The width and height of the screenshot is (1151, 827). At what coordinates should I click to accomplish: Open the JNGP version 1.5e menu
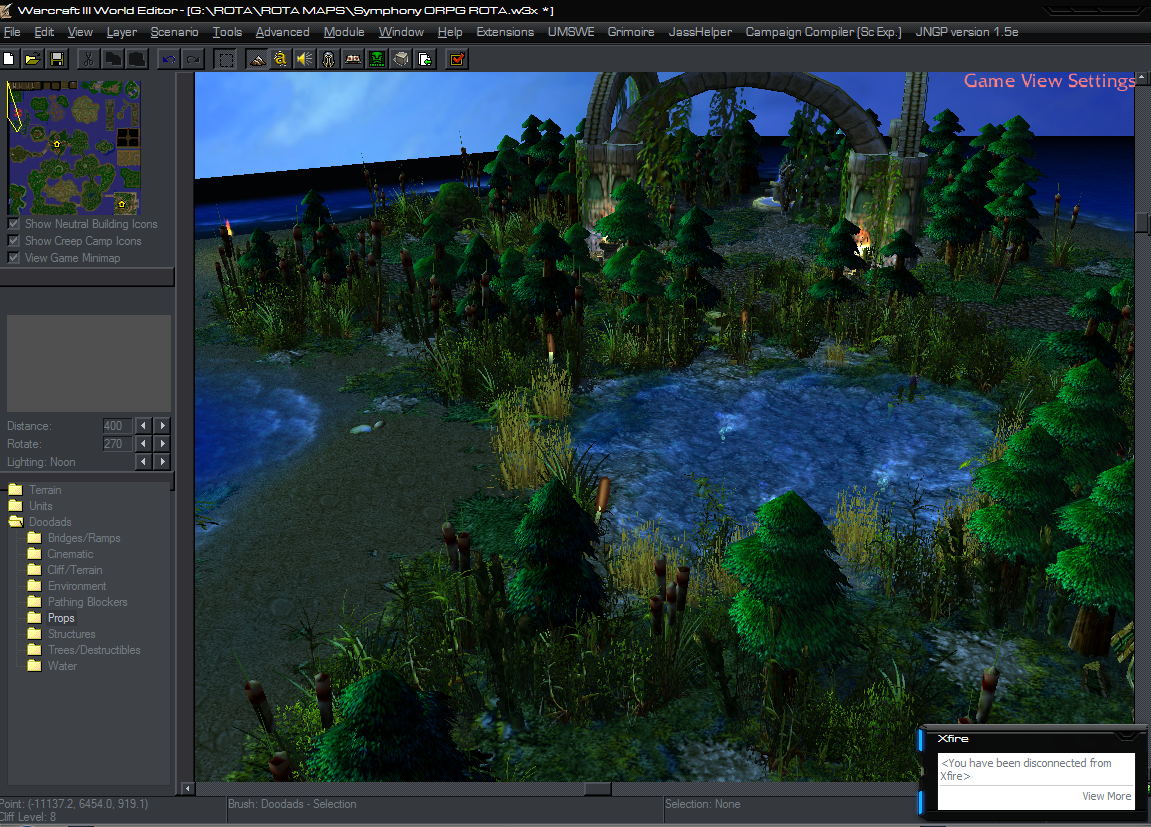point(966,32)
